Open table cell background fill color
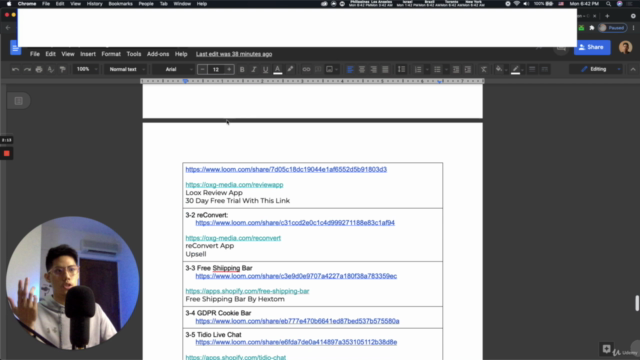 point(499,69)
